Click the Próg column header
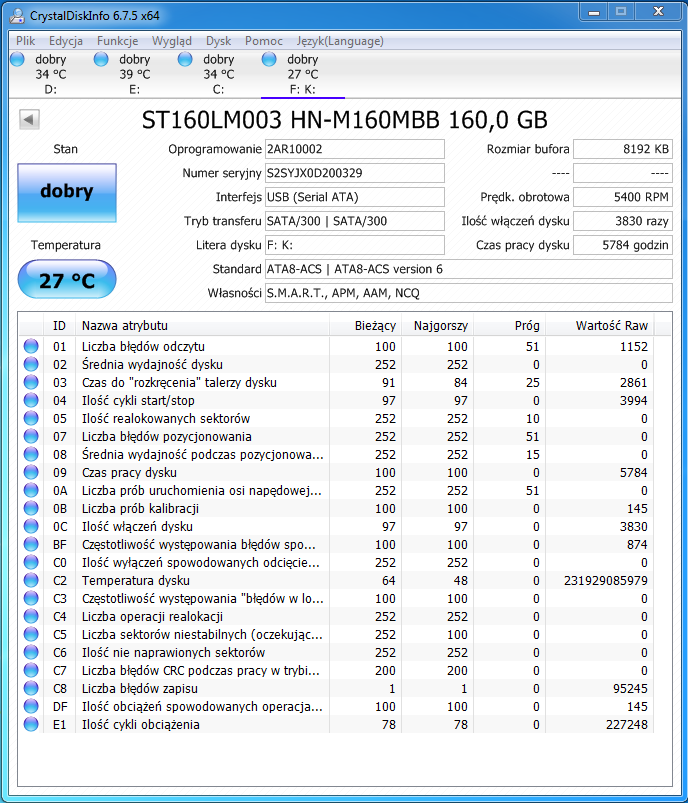This screenshot has height=803, width=688. coord(510,326)
